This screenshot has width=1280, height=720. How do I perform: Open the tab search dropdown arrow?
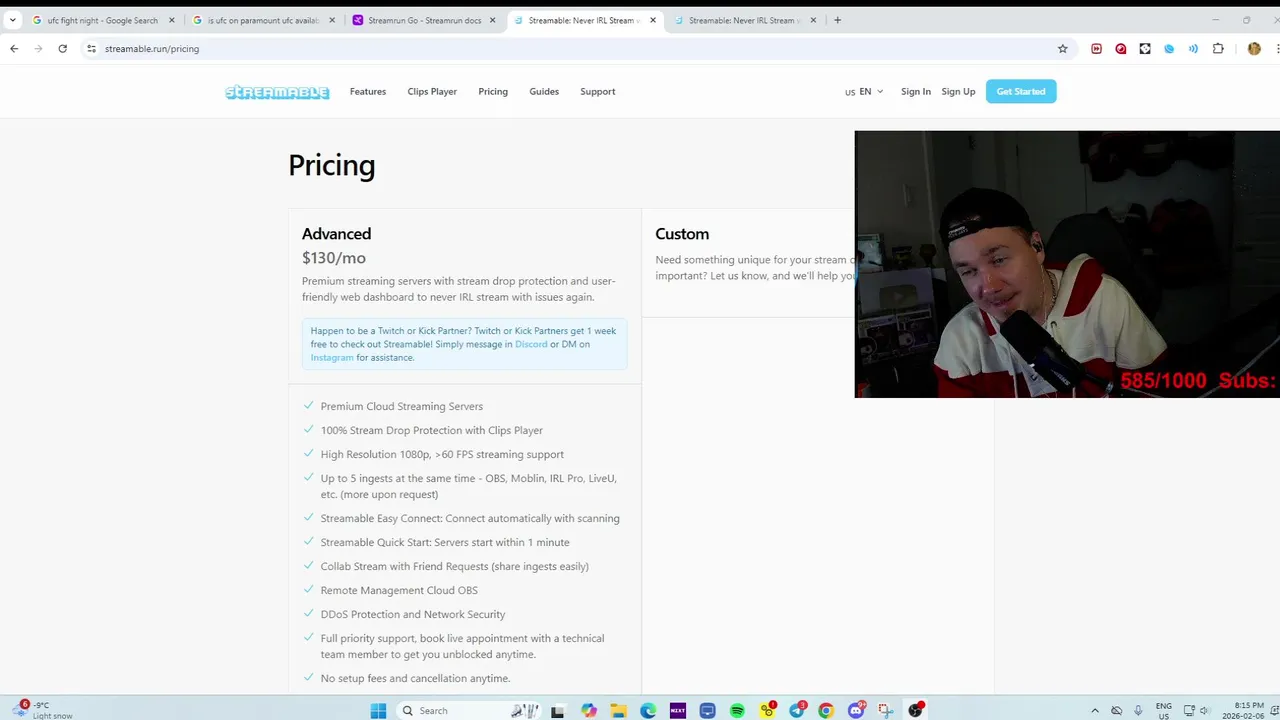(12, 20)
